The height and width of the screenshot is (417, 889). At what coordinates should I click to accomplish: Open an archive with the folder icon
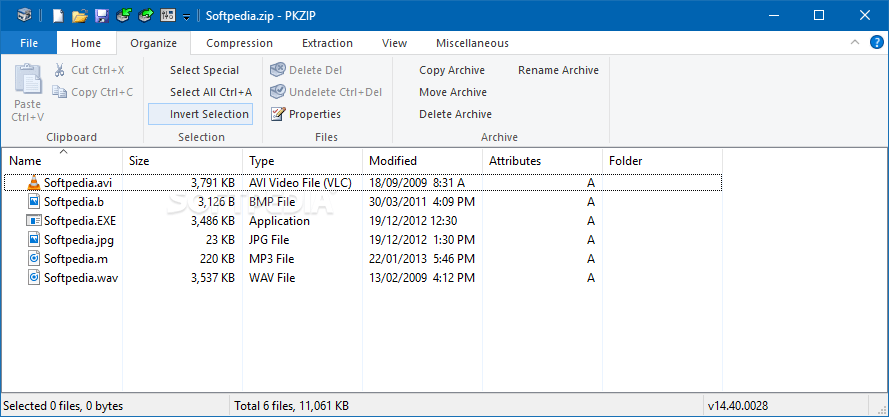[x=80, y=15]
